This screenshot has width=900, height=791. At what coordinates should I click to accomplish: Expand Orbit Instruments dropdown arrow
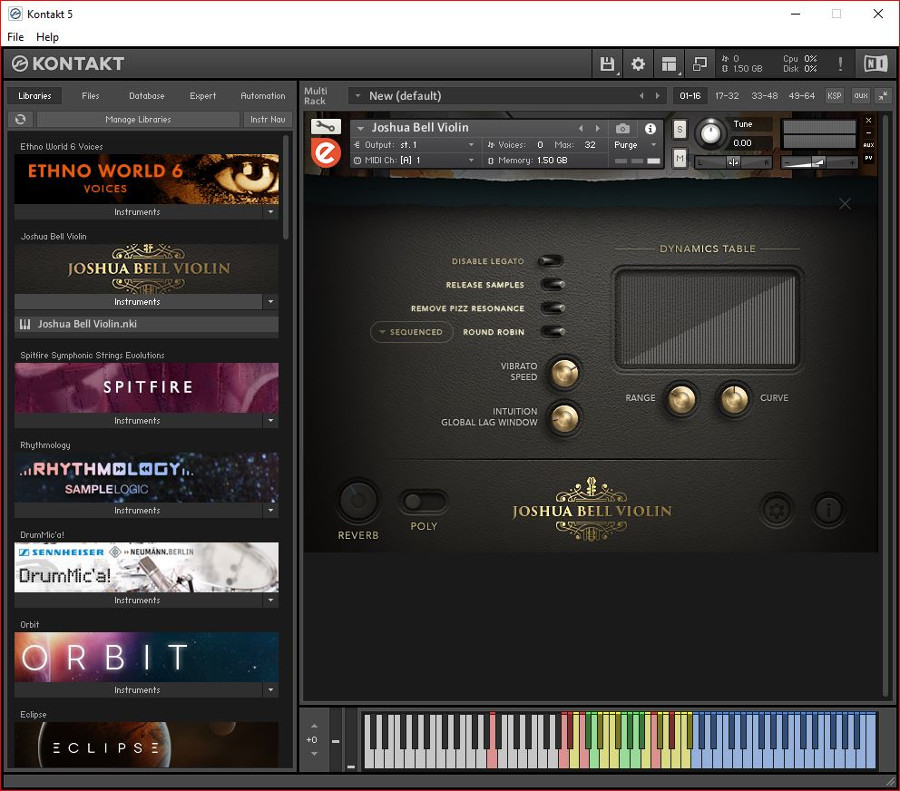271,689
